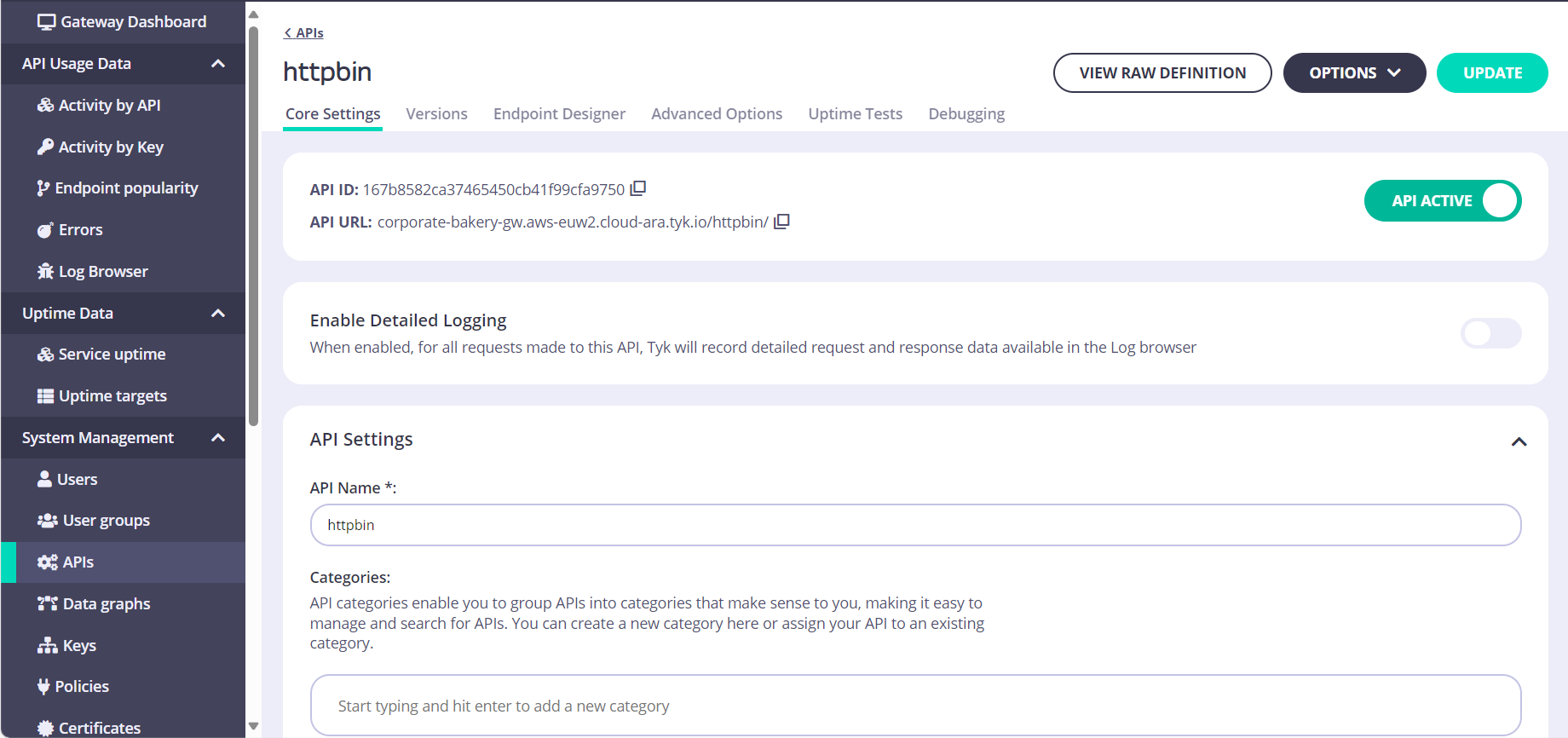Viewport: 1568px width, 738px height.
Task: Enable Detailed Logging toggle
Action: pos(1490,333)
